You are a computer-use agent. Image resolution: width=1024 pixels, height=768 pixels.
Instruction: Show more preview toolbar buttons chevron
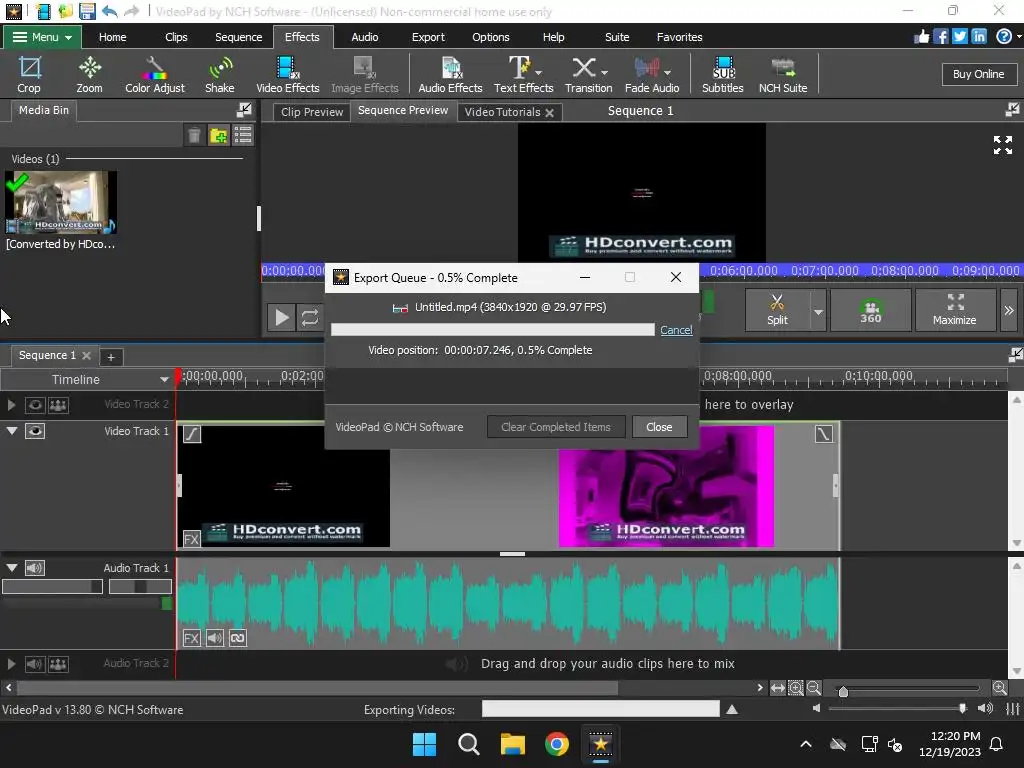(1009, 310)
